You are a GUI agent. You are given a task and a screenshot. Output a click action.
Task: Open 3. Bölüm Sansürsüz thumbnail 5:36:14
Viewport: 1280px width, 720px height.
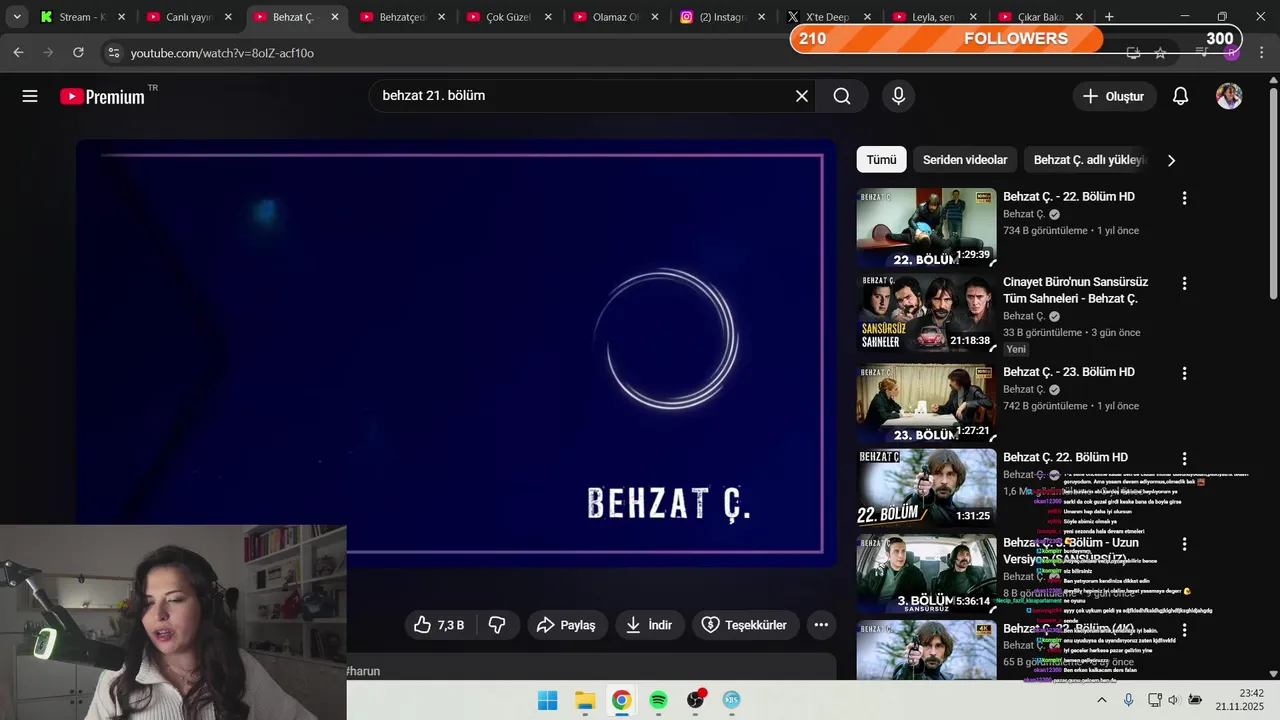(926, 574)
